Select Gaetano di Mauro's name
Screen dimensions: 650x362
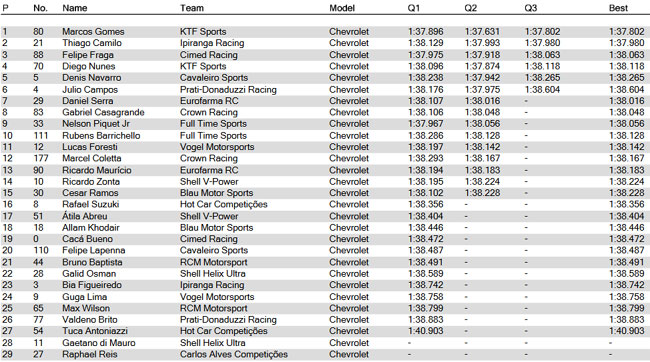[99, 343]
